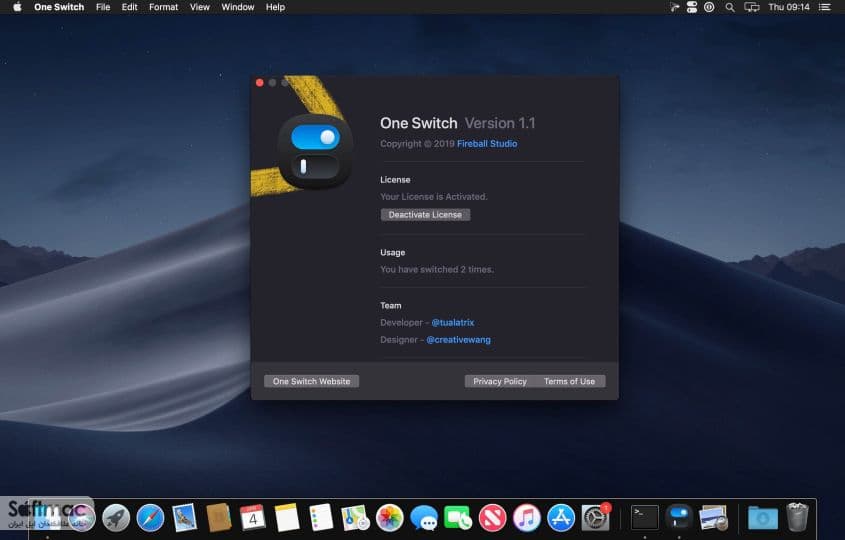Open the Downloads folder in dock

pyautogui.click(x=763, y=518)
